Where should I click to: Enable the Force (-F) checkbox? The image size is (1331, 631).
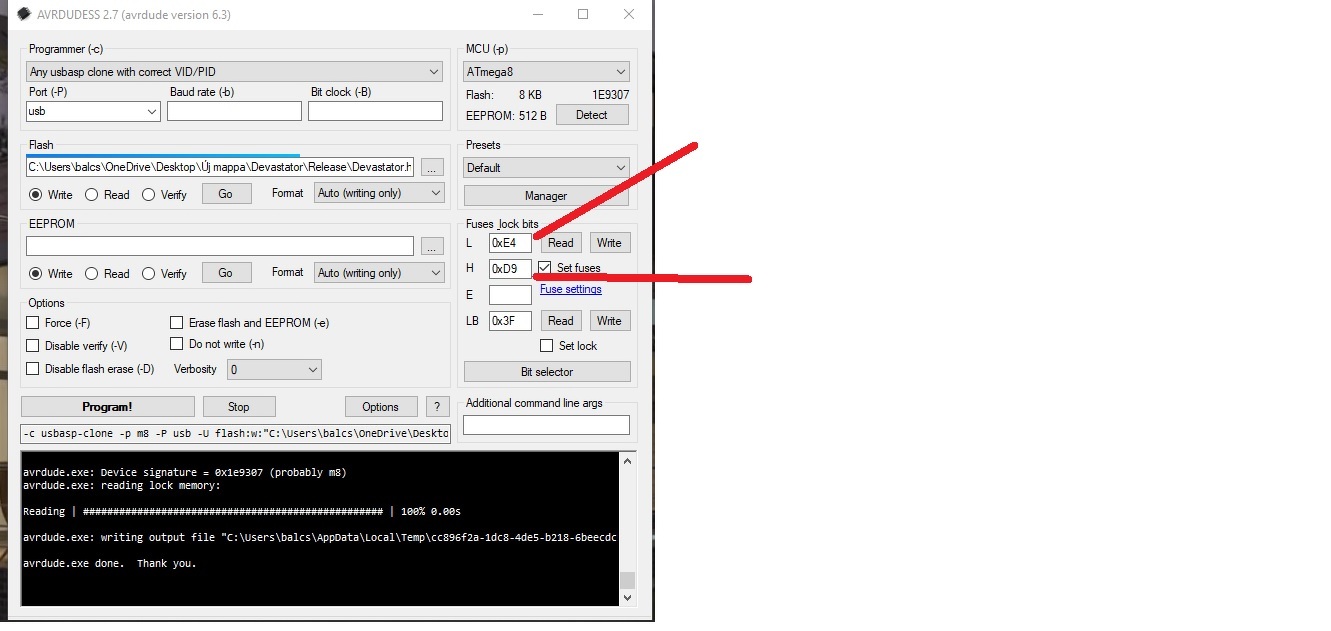(x=33, y=323)
